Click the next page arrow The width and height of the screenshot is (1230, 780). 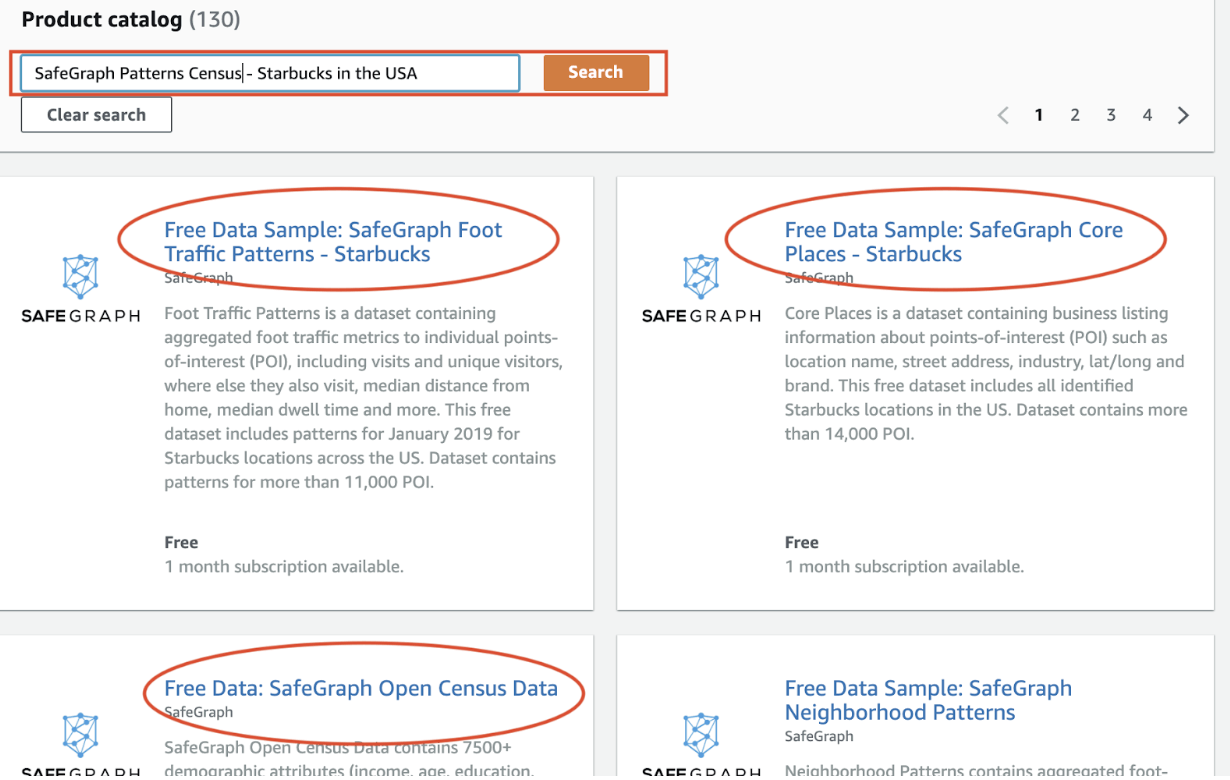(x=1183, y=114)
